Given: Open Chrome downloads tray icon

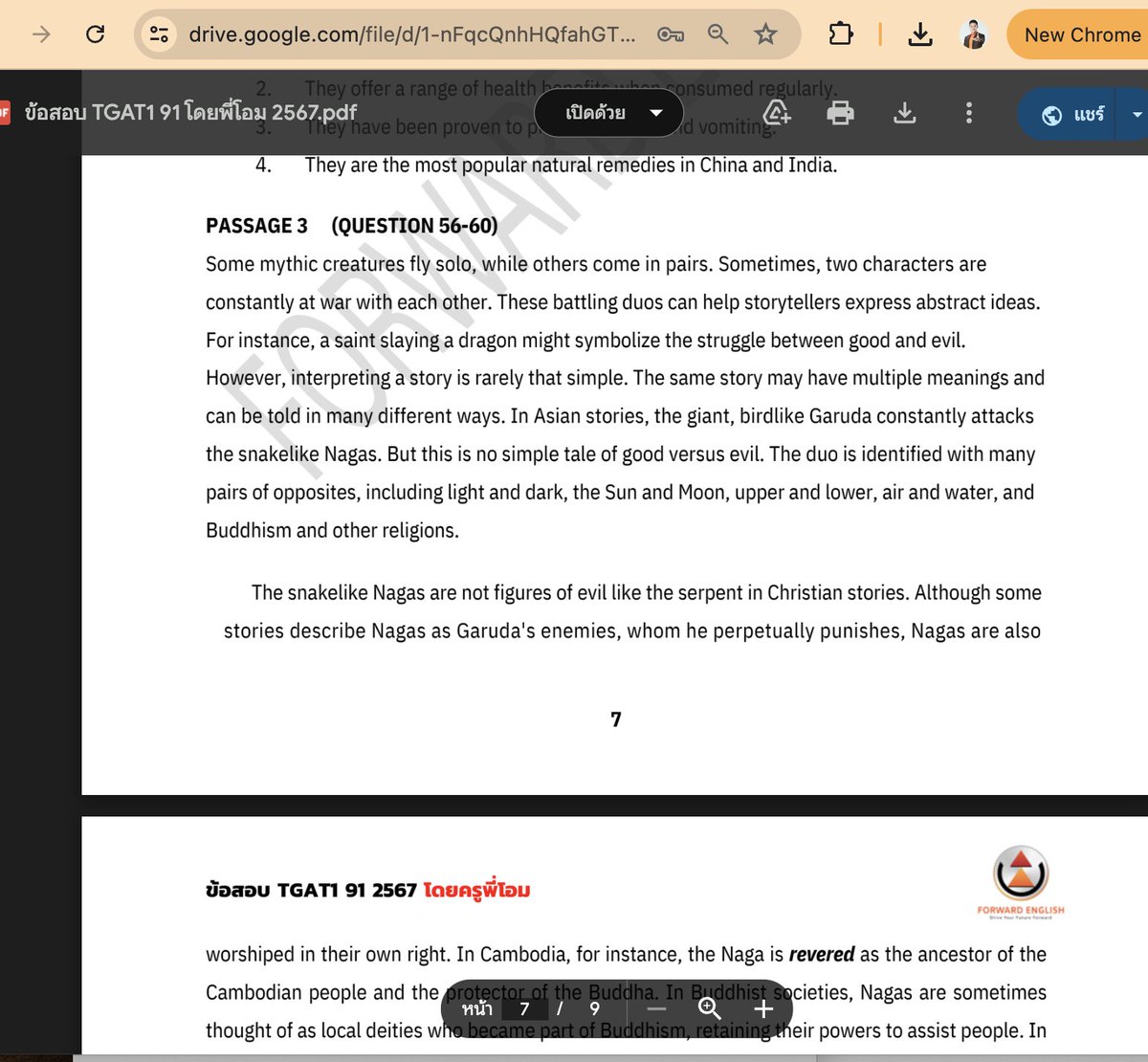Looking at the screenshot, I should (x=919, y=34).
